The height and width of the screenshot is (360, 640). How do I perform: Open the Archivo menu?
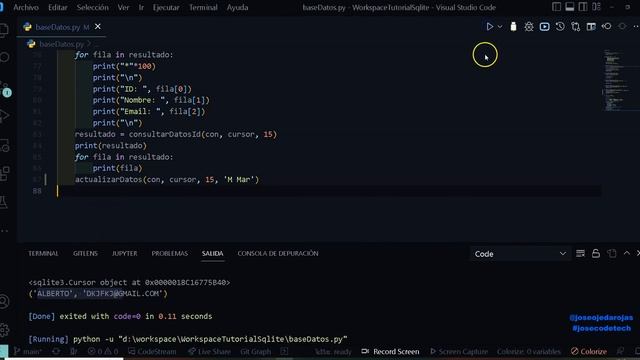click(26, 7)
